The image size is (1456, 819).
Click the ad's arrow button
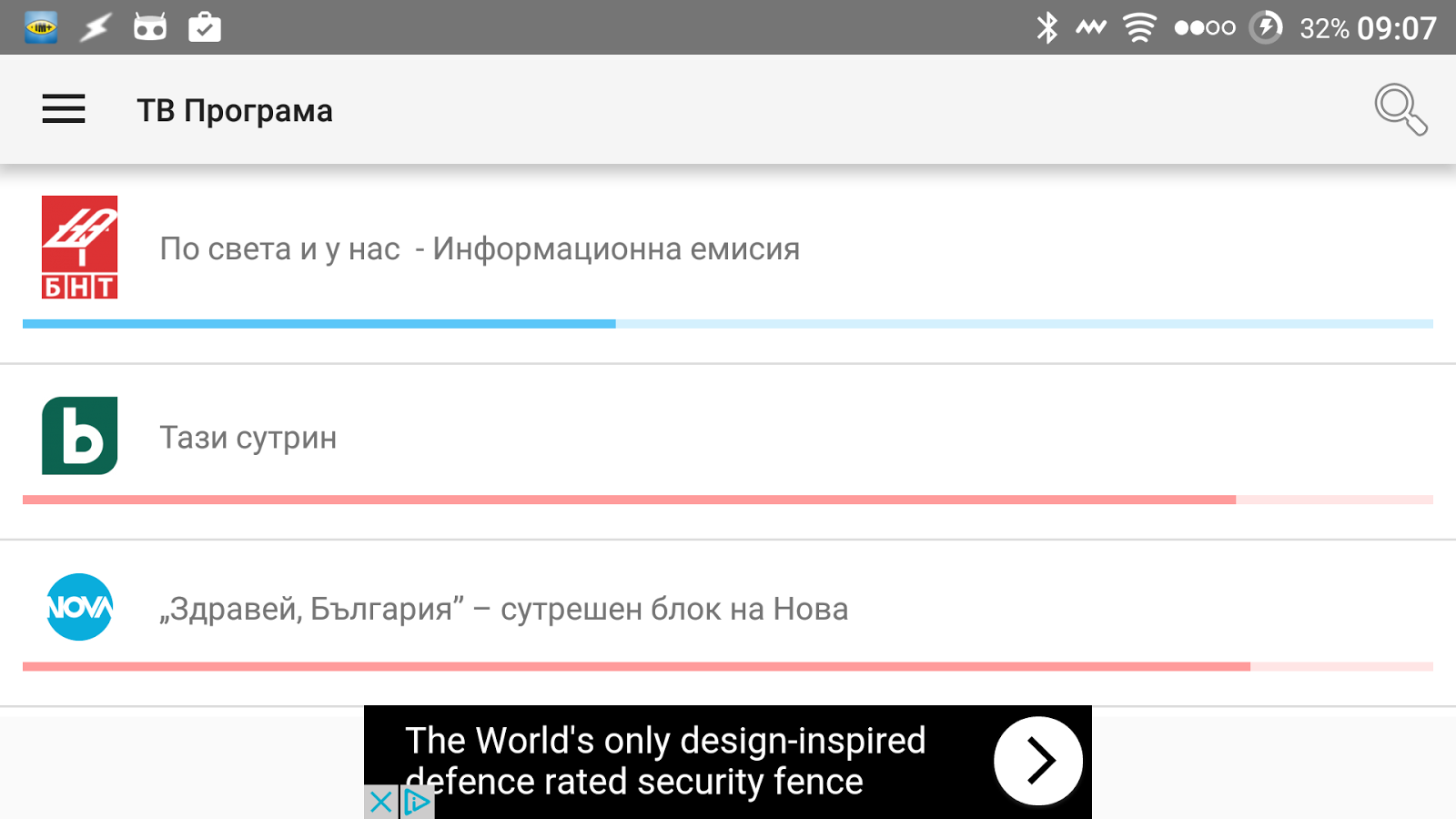[1037, 761]
